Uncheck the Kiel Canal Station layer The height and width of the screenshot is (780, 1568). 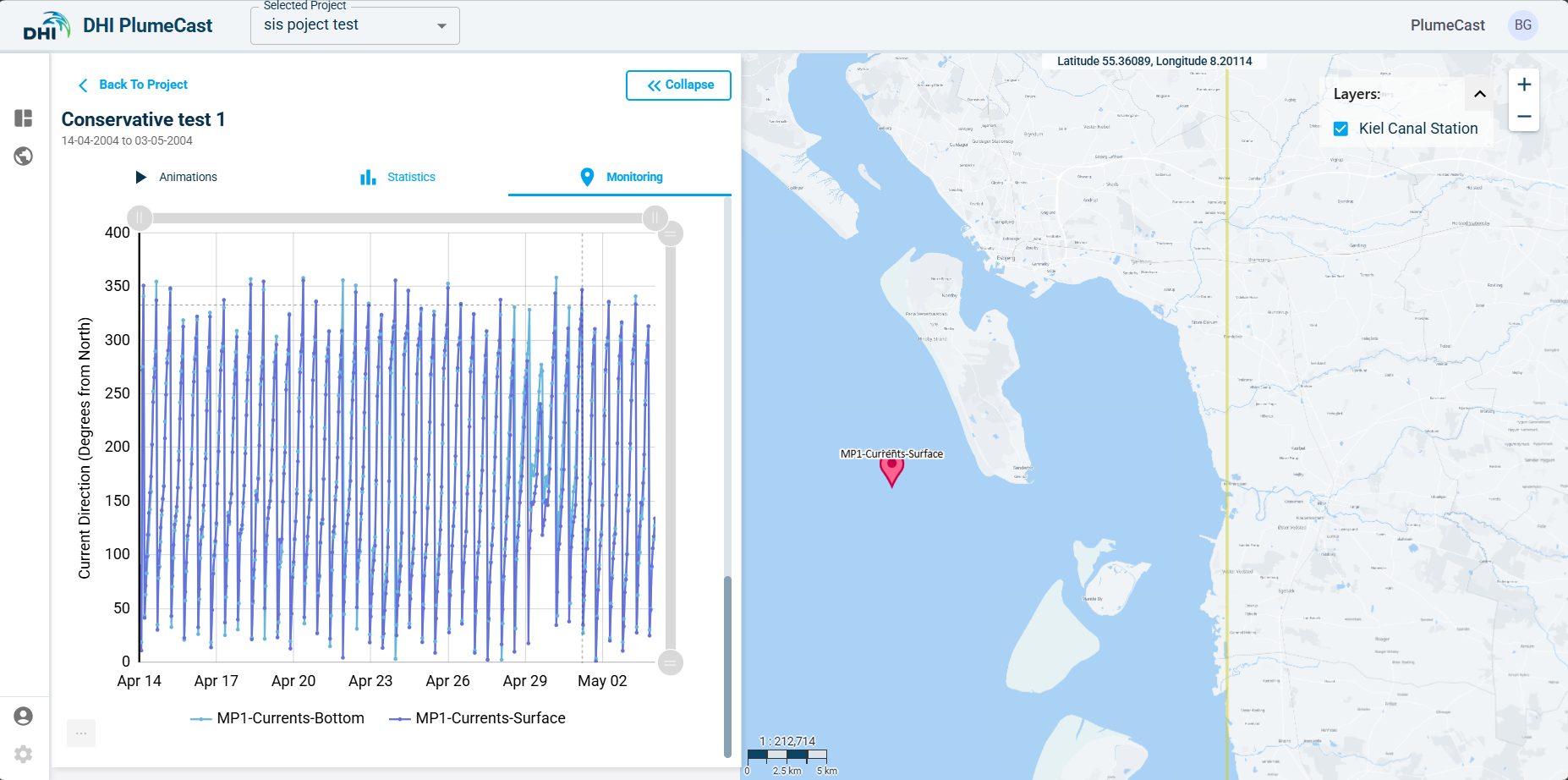point(1341,129)
